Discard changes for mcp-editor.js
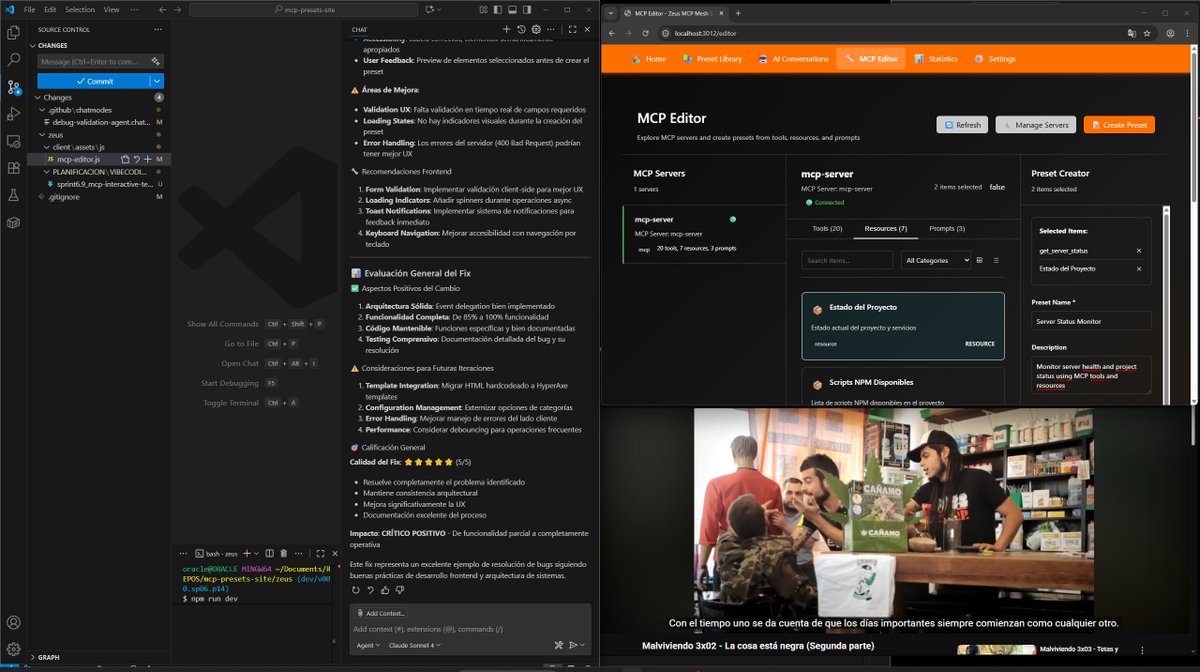The height and width of the screenshot is (672, 1200). click(136, 159)
